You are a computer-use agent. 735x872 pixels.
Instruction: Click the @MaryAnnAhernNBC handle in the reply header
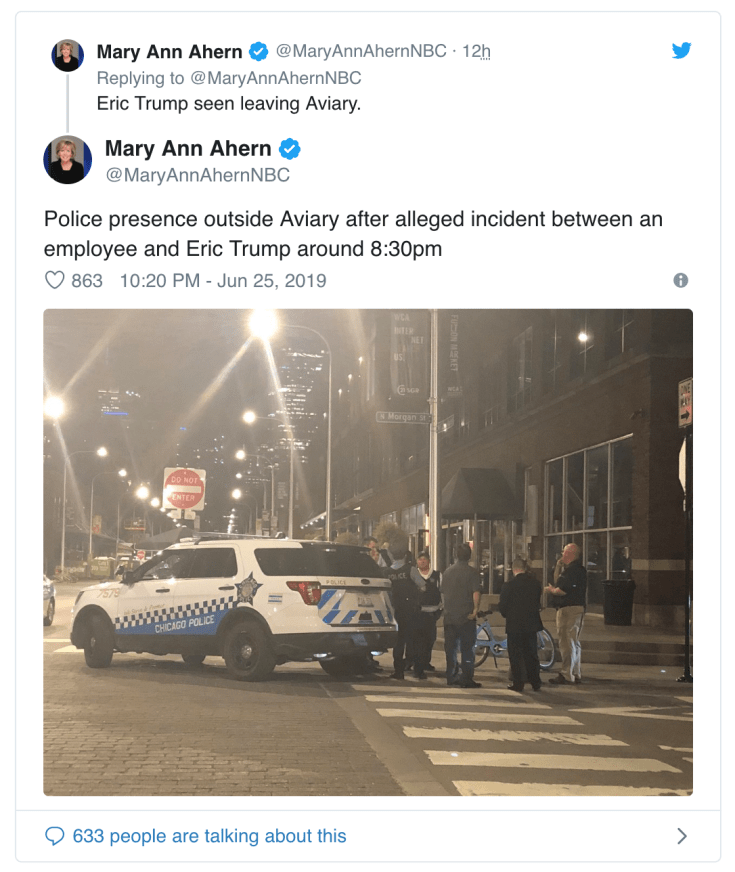coord(361,51)
